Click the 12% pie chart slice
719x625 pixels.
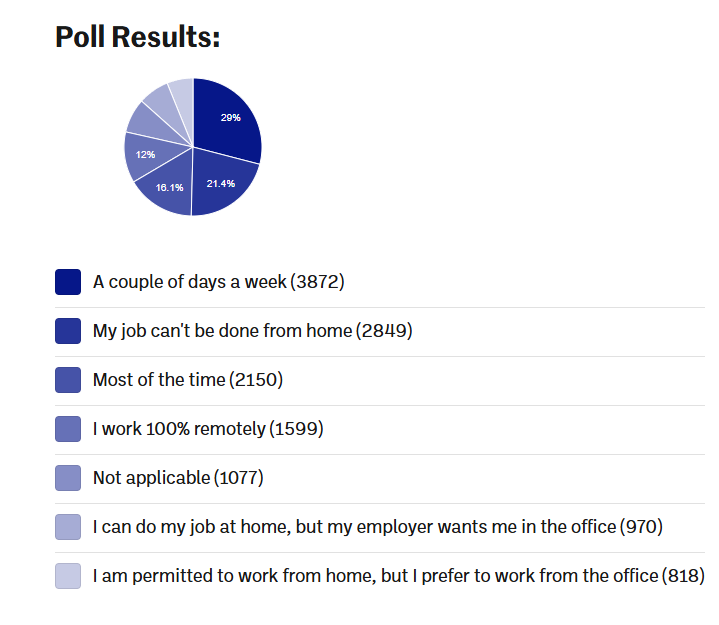pos(145,155)
